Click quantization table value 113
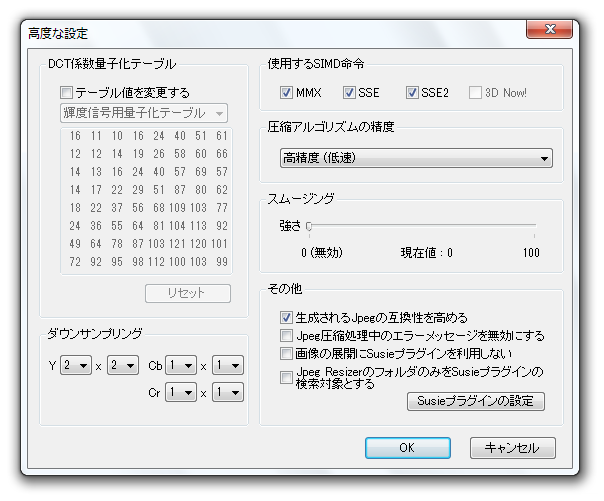 click(x=198, y=225)
